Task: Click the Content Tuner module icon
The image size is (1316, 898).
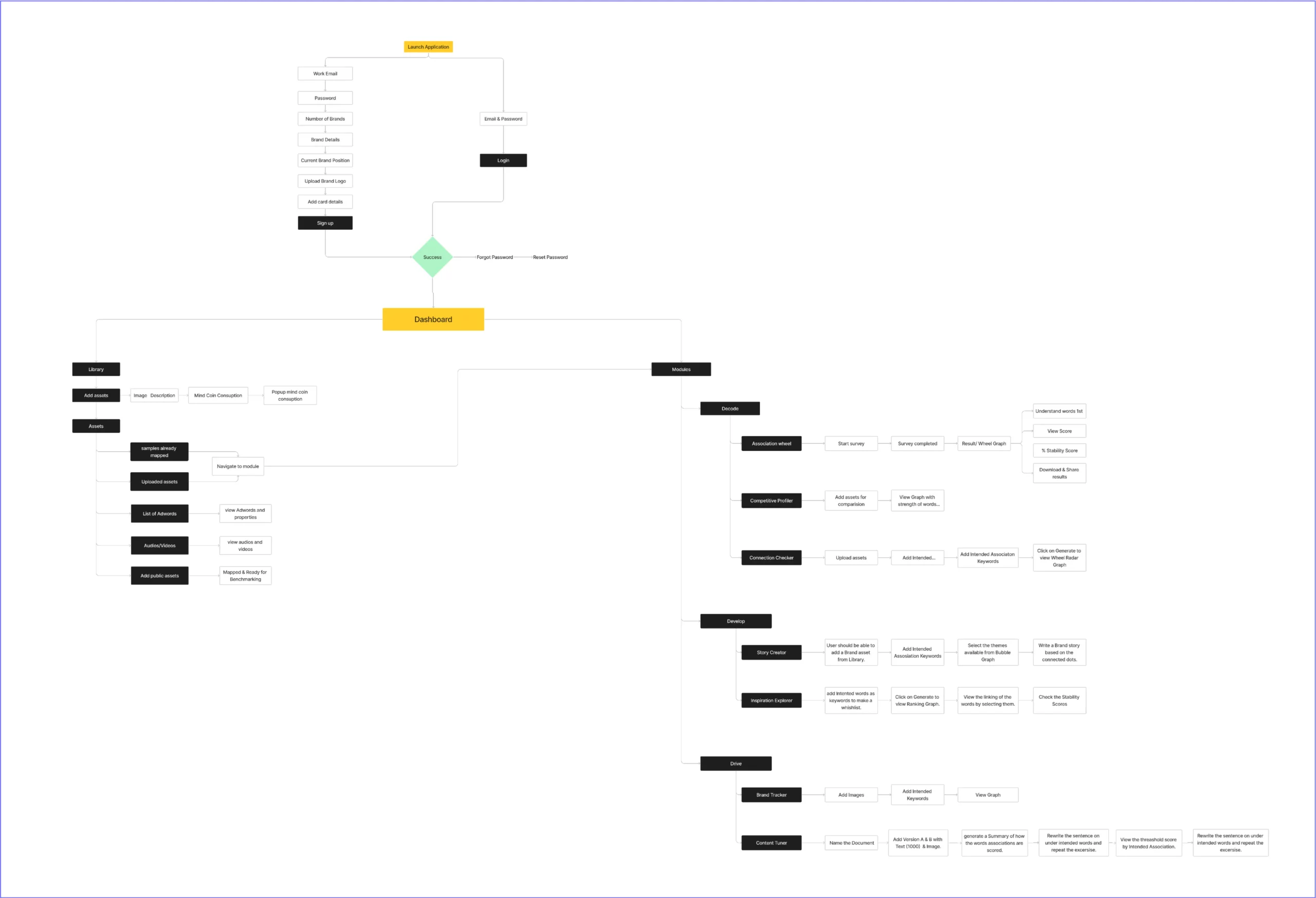Action: (x=770, y=842)
